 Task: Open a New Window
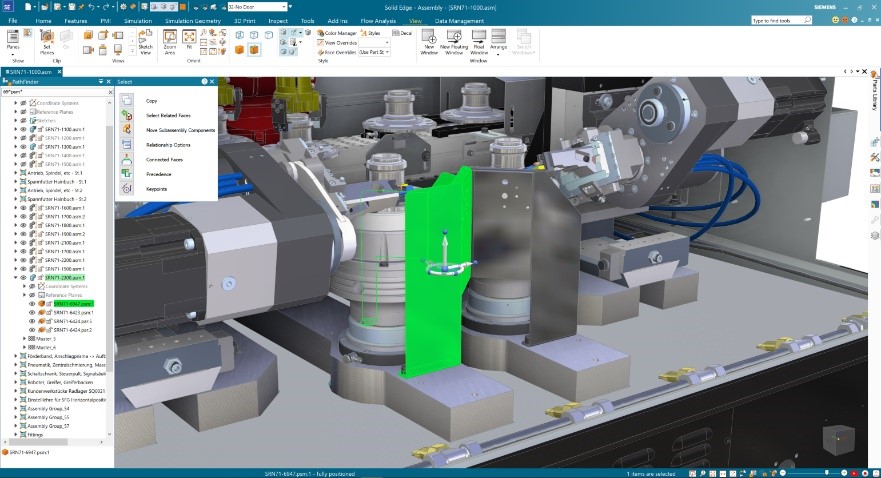[429, 42]
